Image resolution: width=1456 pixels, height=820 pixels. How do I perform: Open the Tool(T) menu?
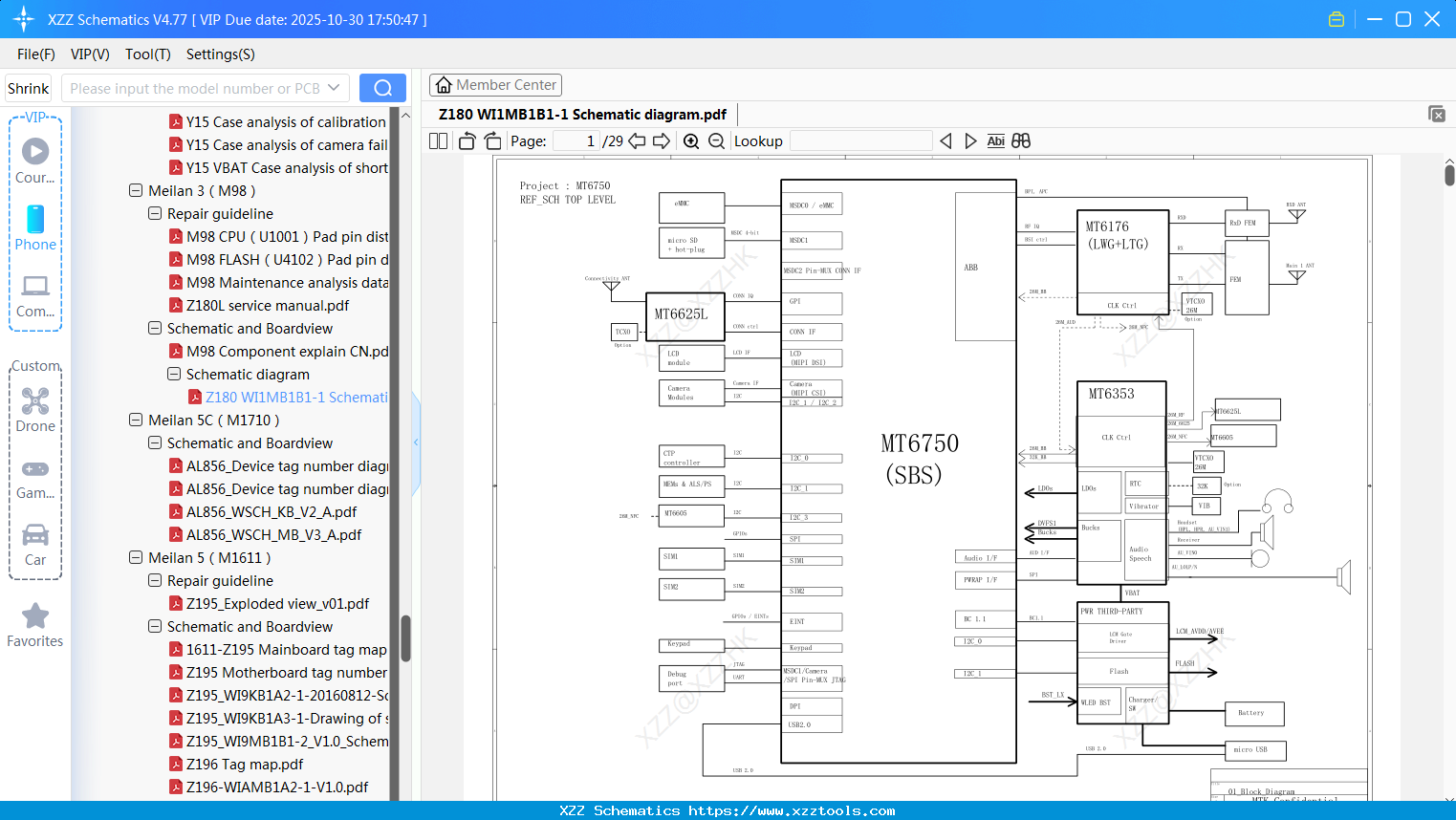point(147,54)
